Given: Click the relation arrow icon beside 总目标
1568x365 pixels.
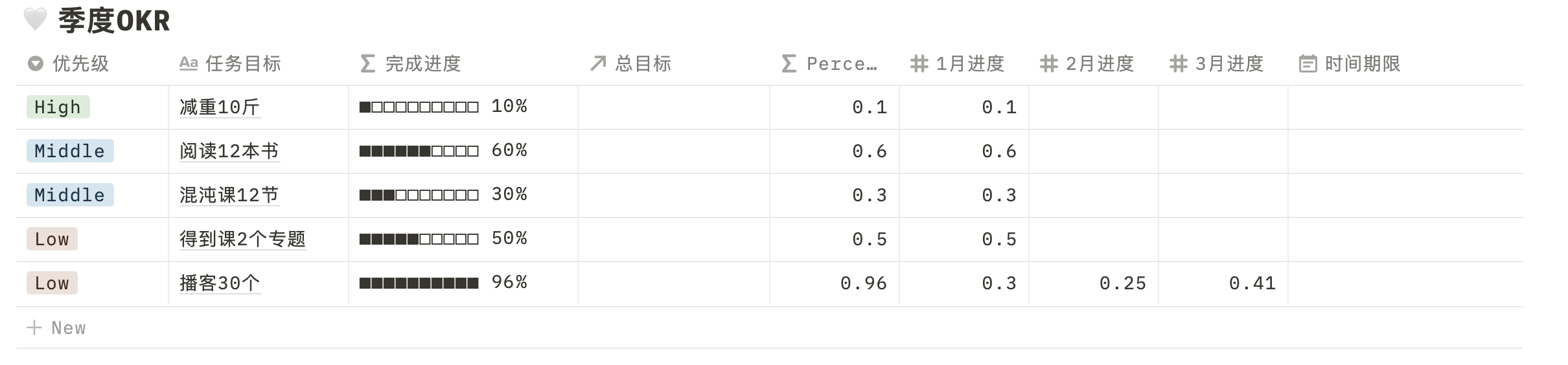Looking at the screenshot, I should 597,63.
